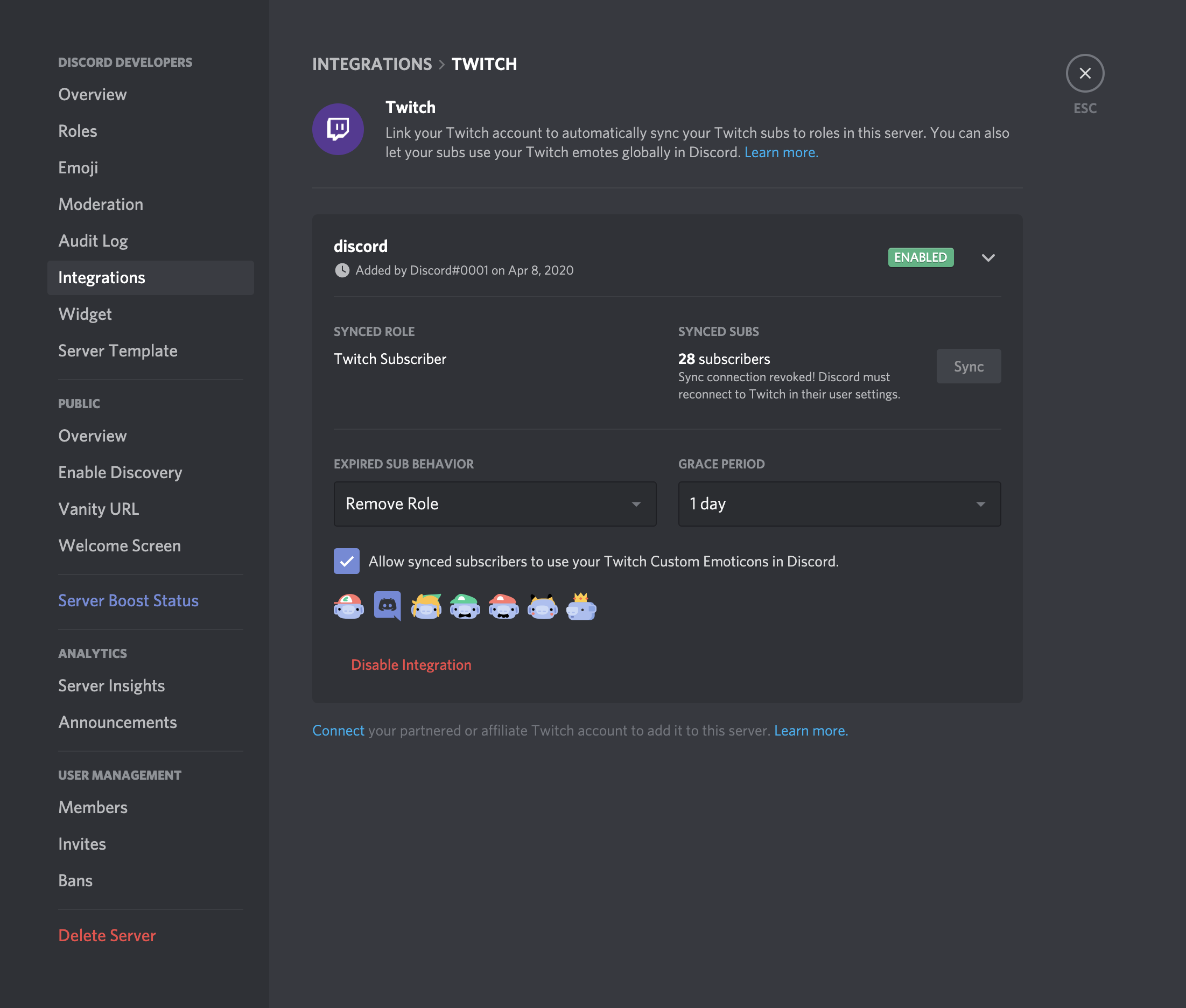Viewport: 1186px width, 1008px height.
Task: Uncheck allow synced subscribers to use Twitch emoticons
Action: 347,561
